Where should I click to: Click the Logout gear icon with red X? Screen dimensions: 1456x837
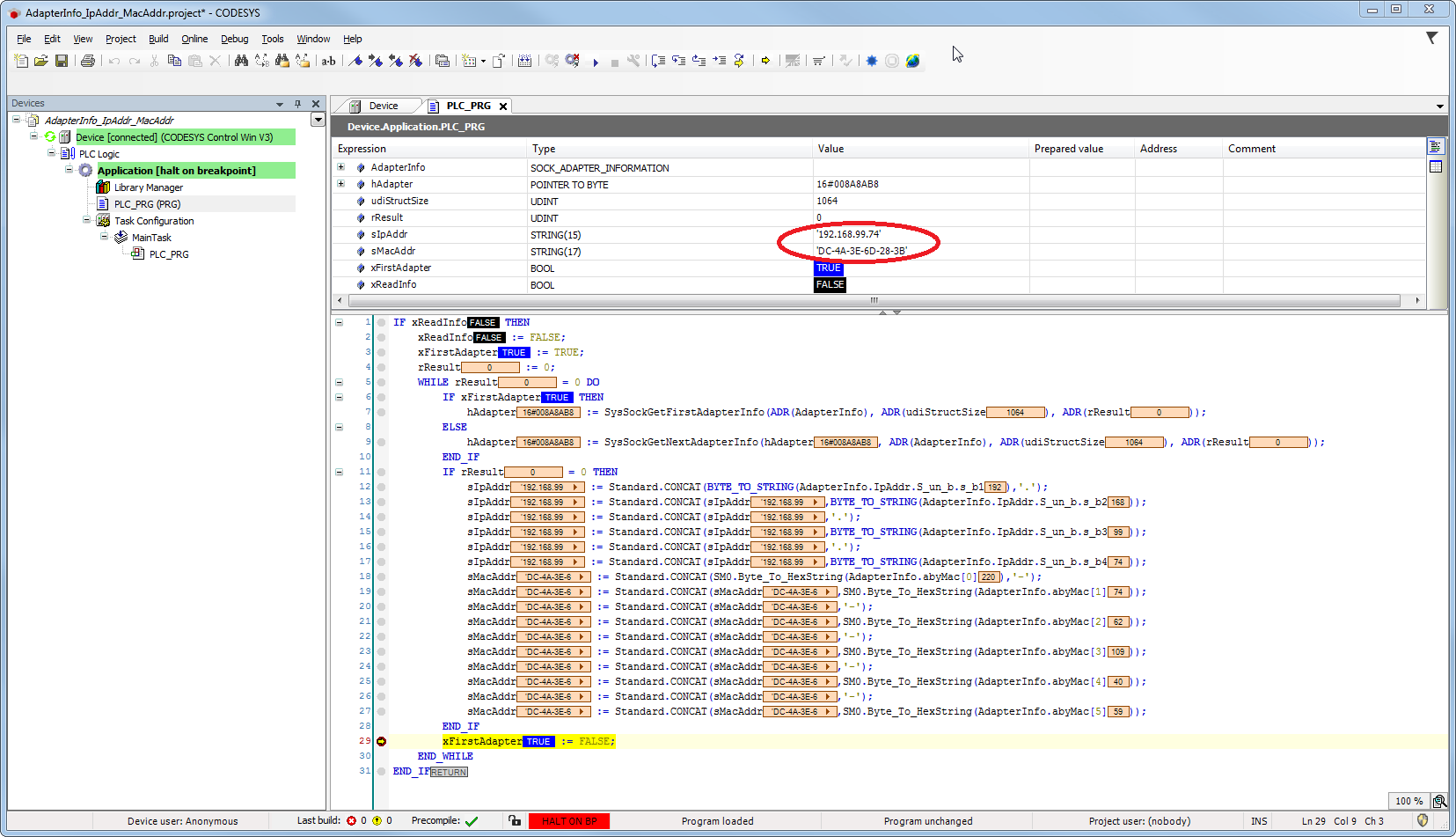pyautogui.click(x=573, y=61)
